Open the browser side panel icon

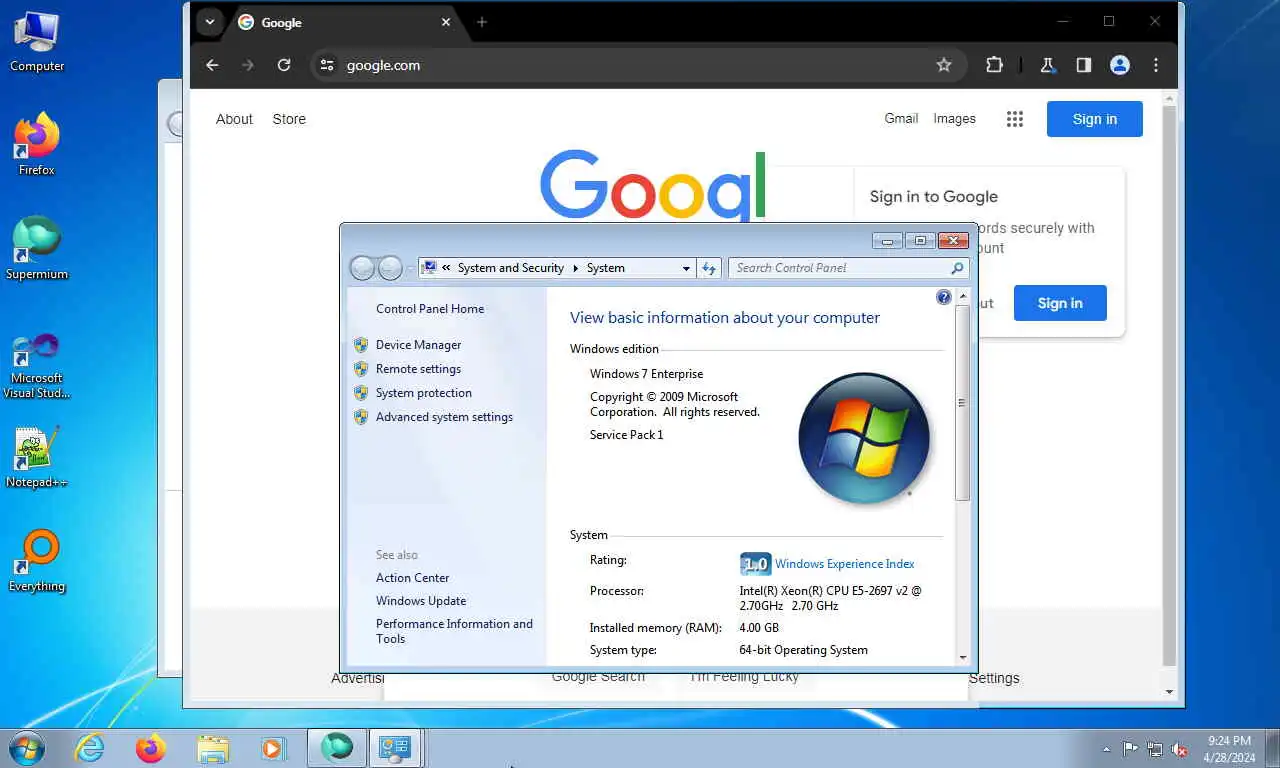[x=1084, y=65]
